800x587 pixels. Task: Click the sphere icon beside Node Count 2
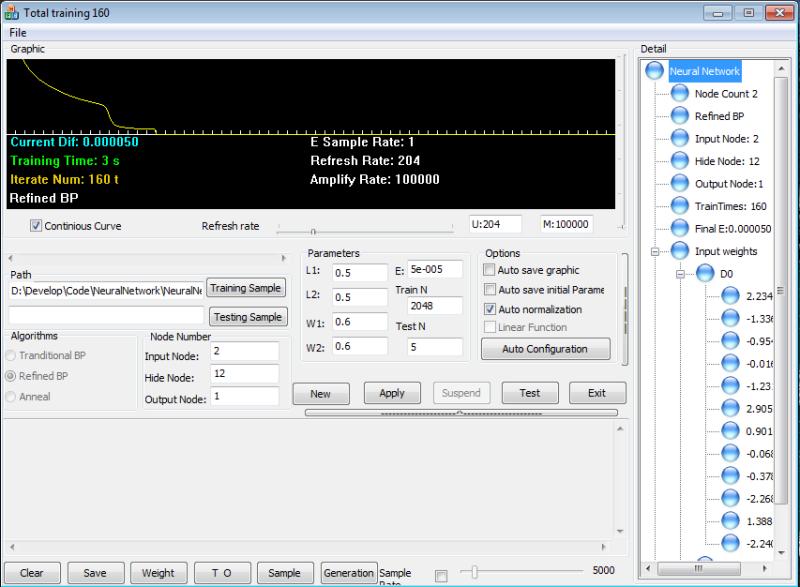680,93
